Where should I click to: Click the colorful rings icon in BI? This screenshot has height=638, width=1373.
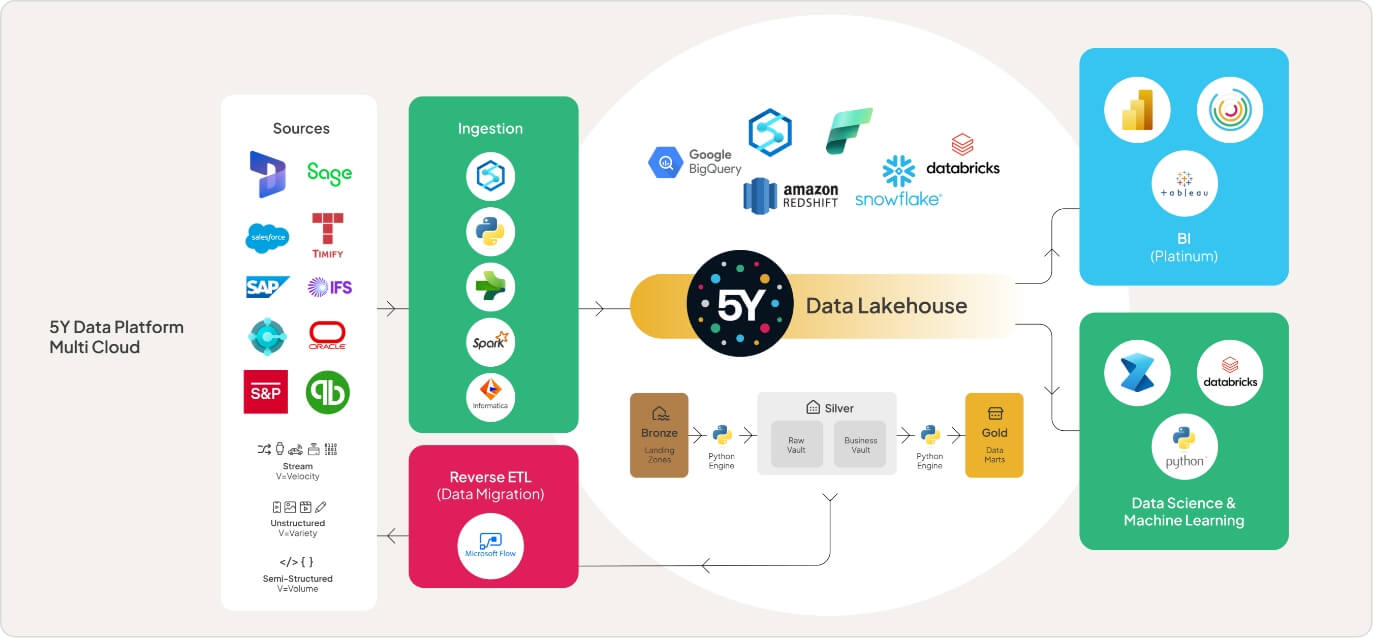(x=1230, y=110)
